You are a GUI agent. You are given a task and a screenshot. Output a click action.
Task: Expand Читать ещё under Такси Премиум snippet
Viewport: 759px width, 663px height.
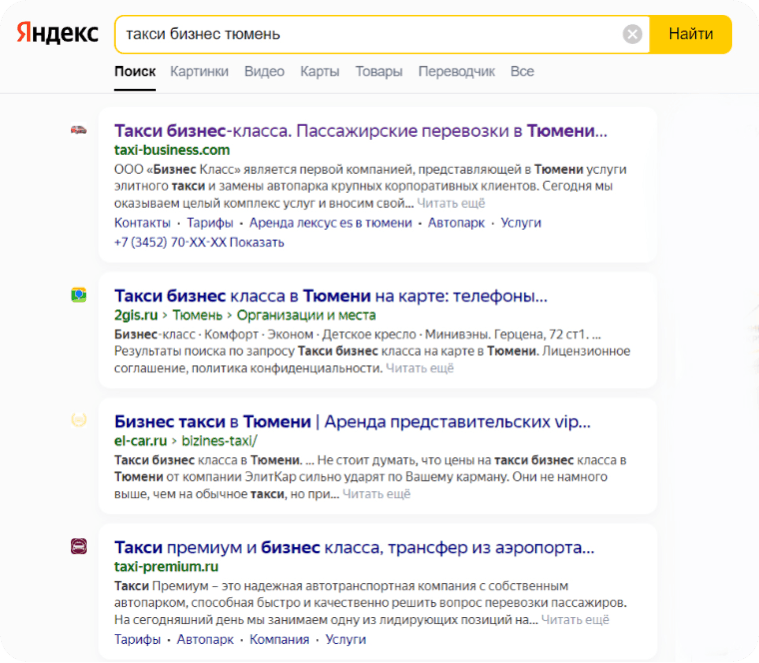click(x=575, y=619)
